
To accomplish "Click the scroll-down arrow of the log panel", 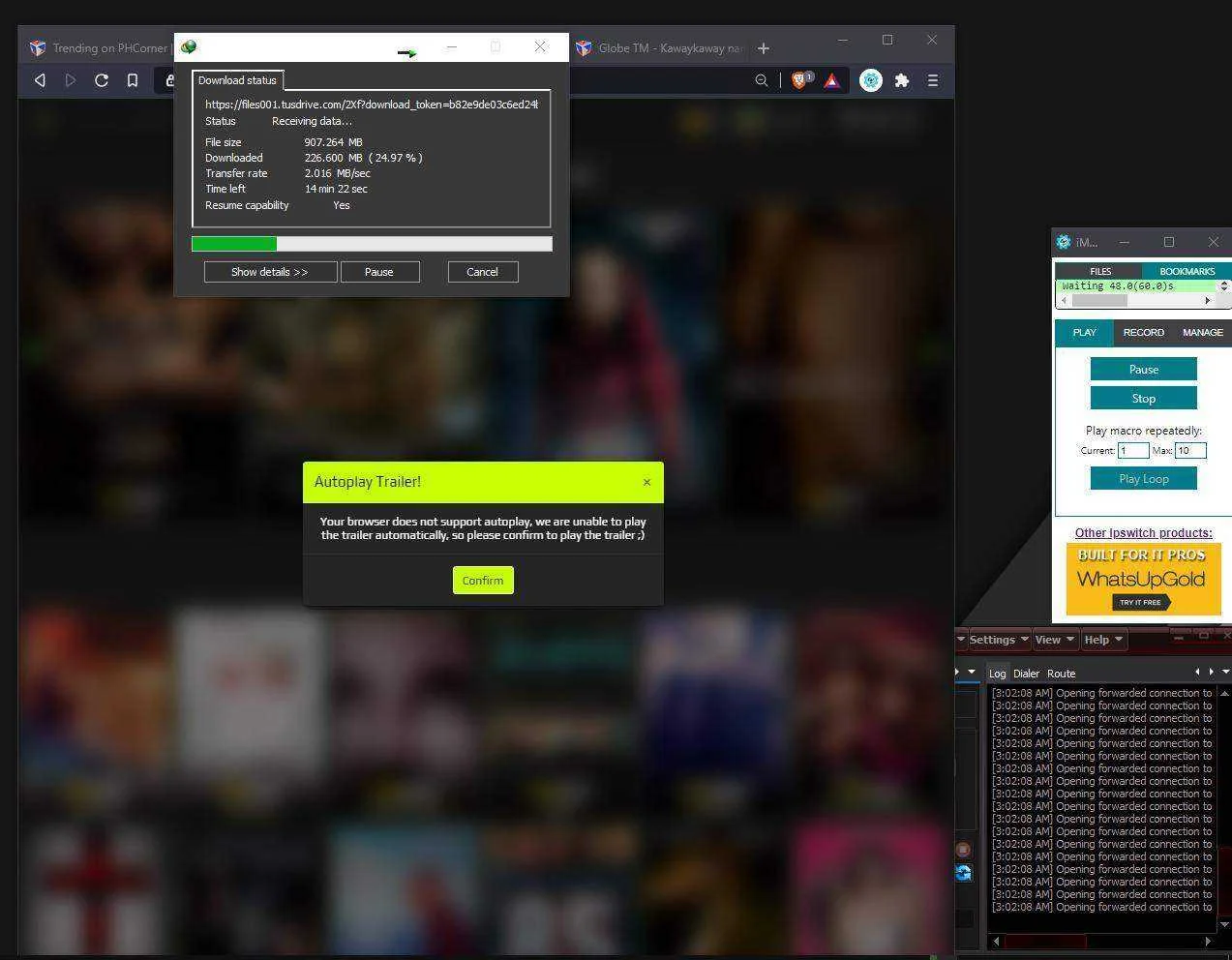I will pos(1224,925).
